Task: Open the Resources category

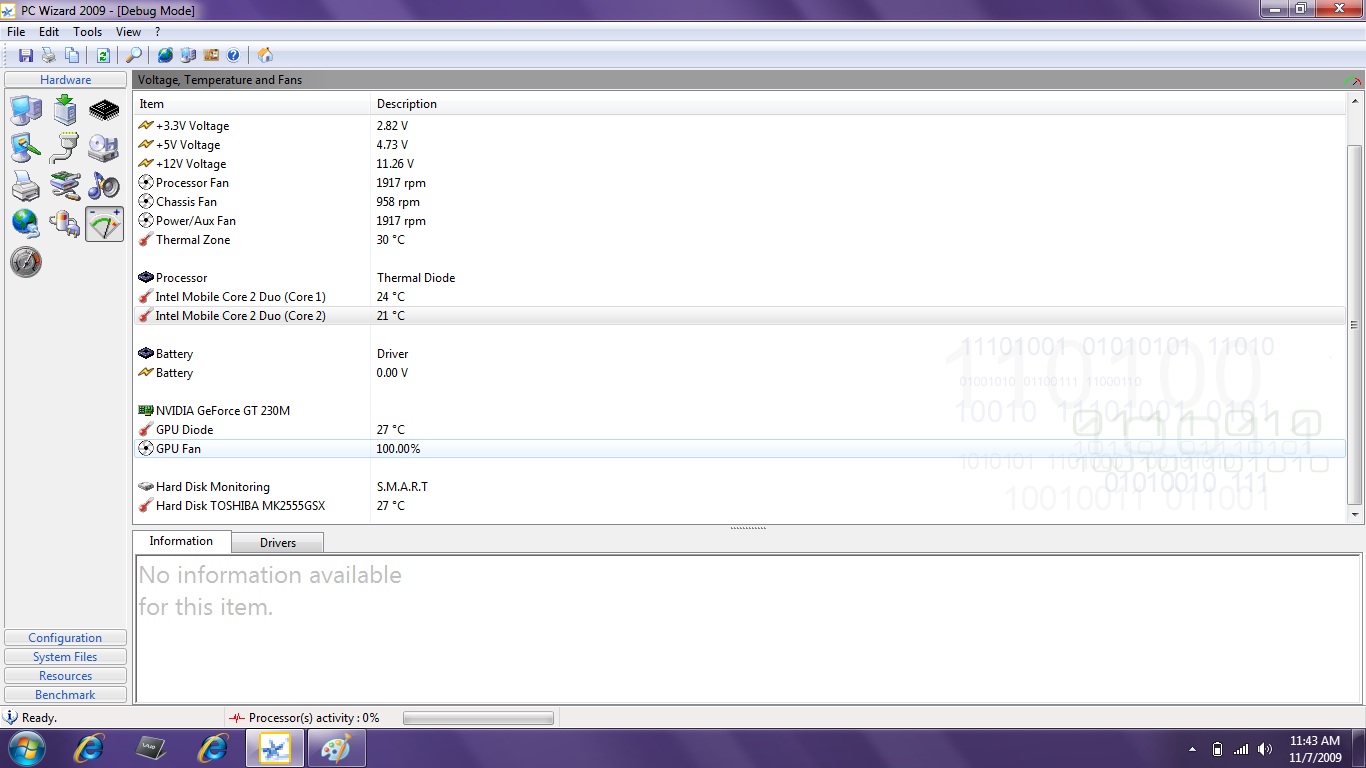Action: 66,676
